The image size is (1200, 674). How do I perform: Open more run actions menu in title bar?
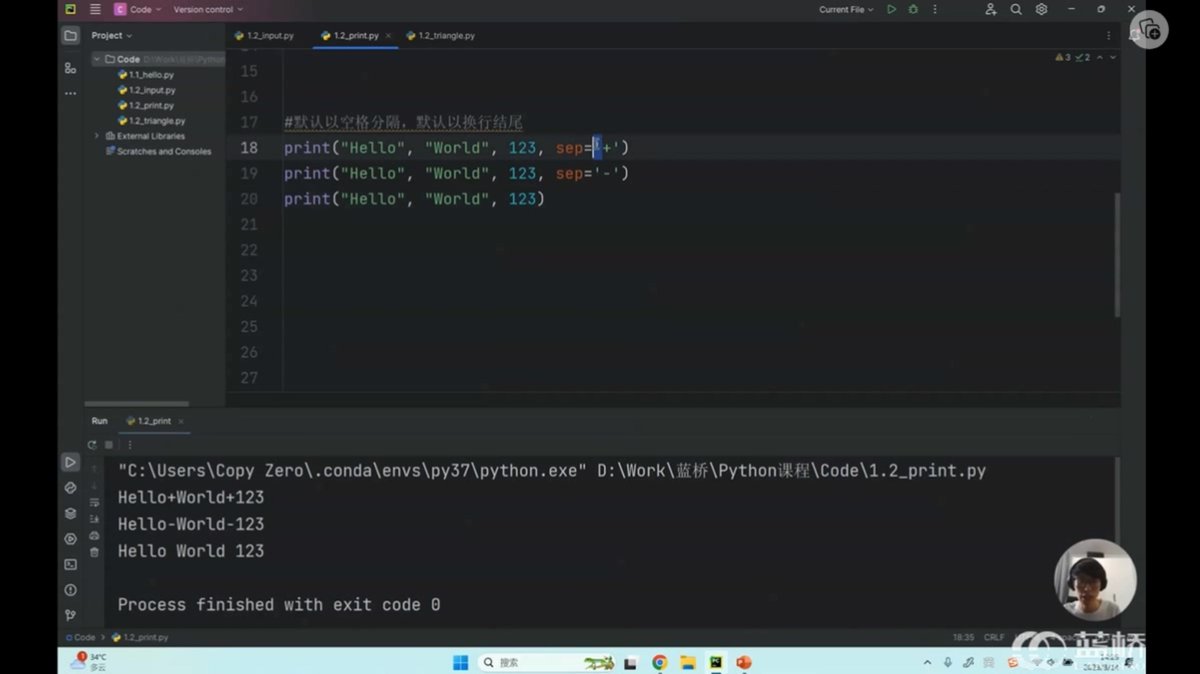(935, 9)
